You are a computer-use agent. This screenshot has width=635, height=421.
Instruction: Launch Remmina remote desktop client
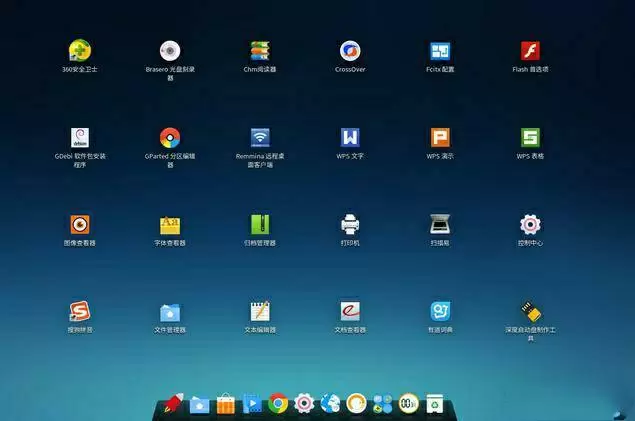click(x=260, y=138)
